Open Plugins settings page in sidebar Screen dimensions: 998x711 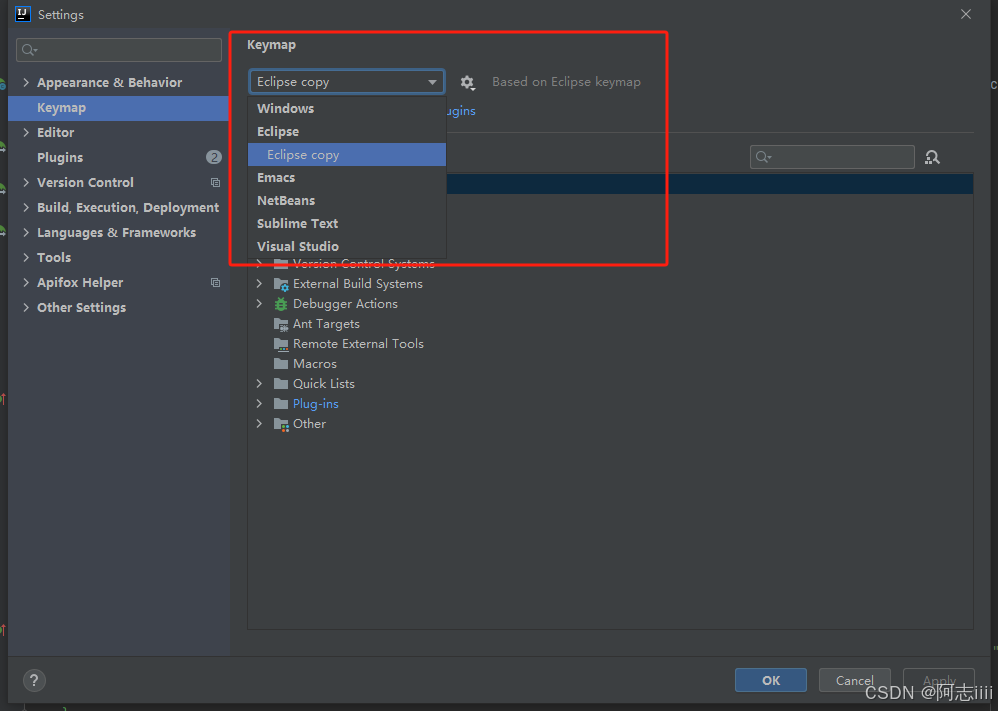[x=118, y=157]
